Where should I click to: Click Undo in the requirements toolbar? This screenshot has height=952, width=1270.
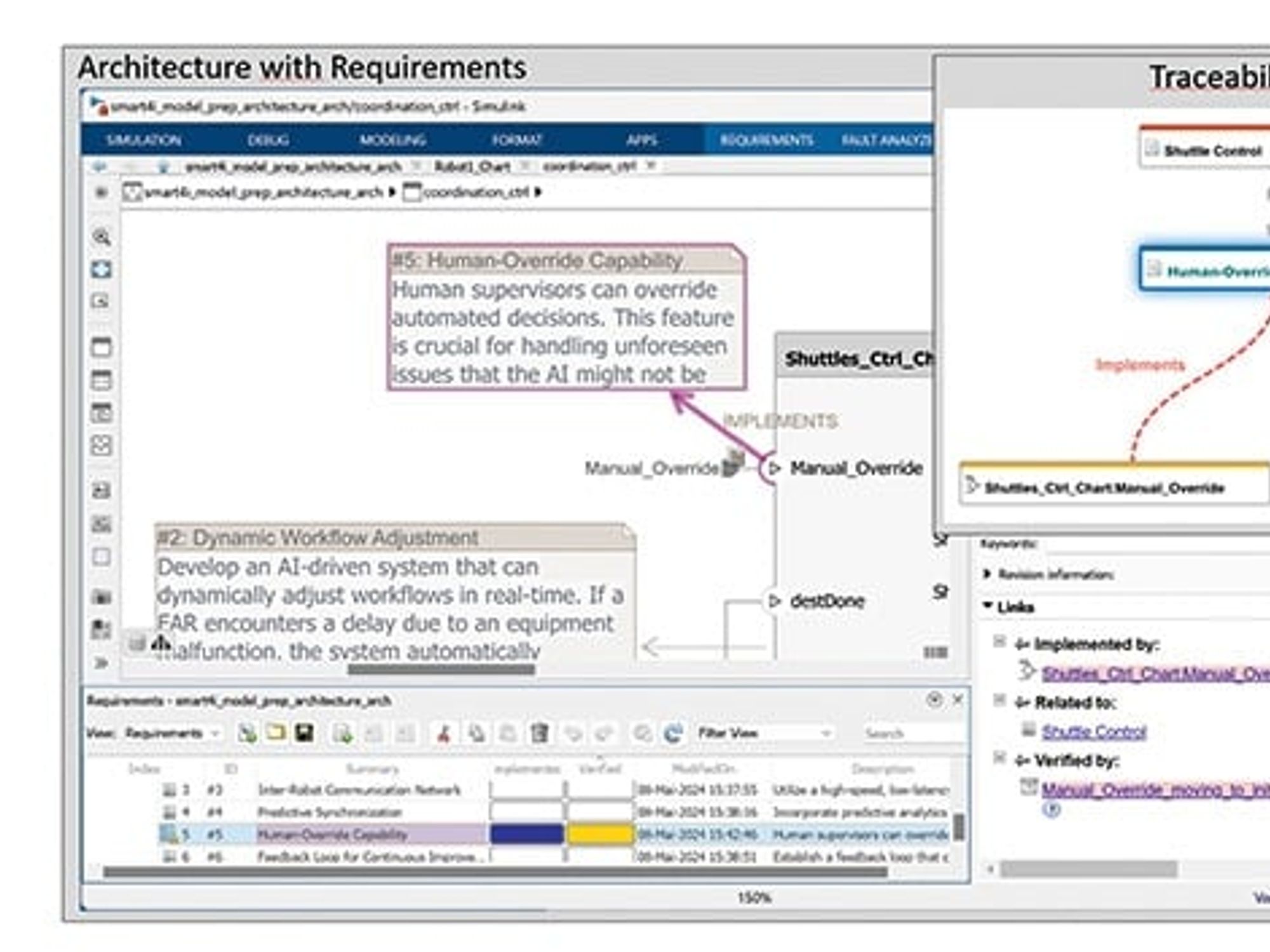click(573, 734)
